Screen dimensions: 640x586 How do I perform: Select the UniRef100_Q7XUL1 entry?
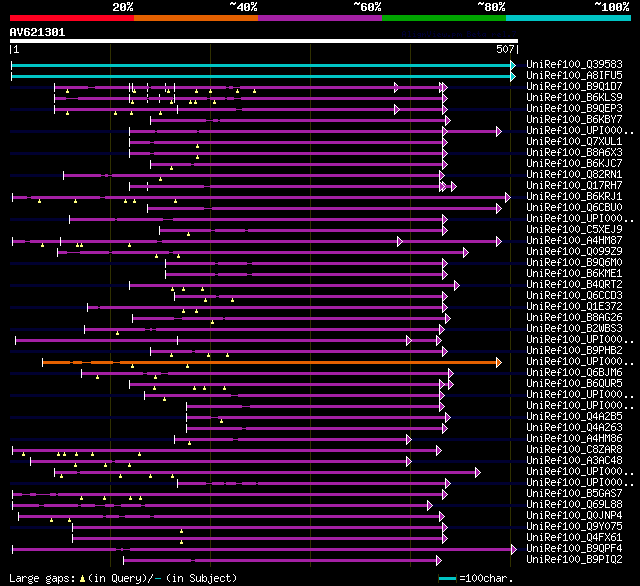pyautogui.click(x=574, y=142)
